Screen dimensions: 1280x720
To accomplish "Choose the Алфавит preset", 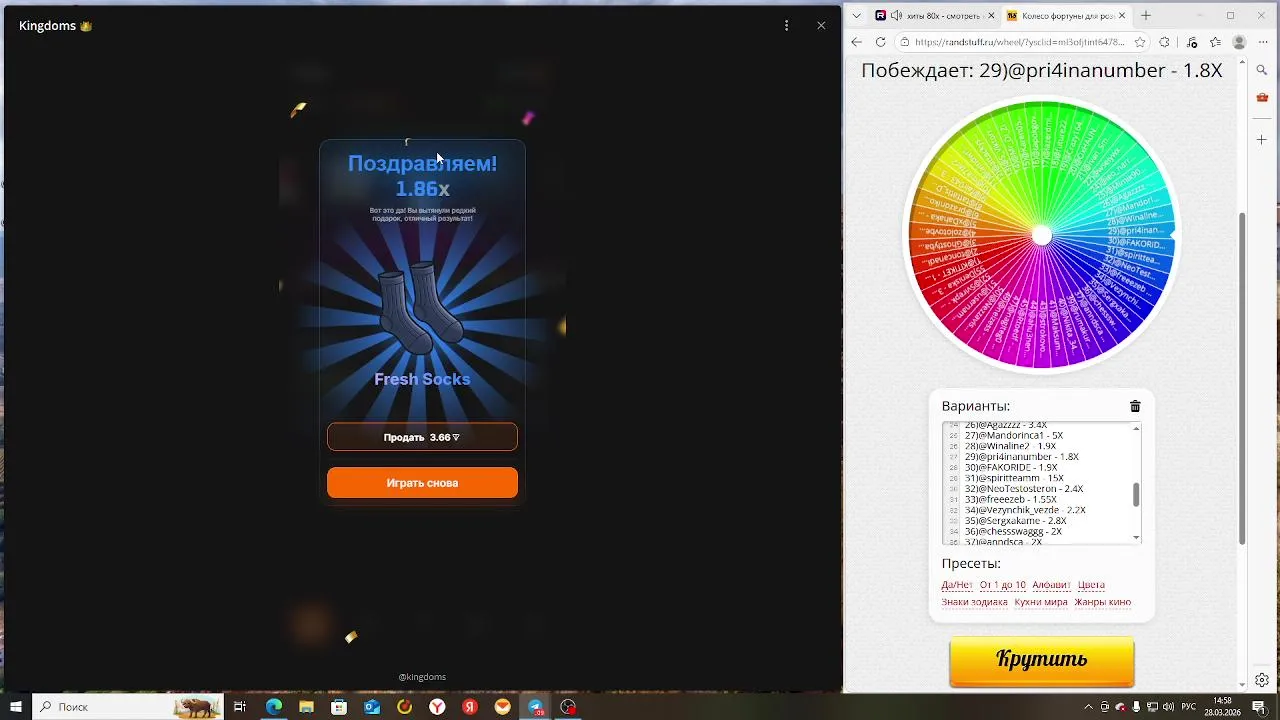I will (x=1051, y=585).
